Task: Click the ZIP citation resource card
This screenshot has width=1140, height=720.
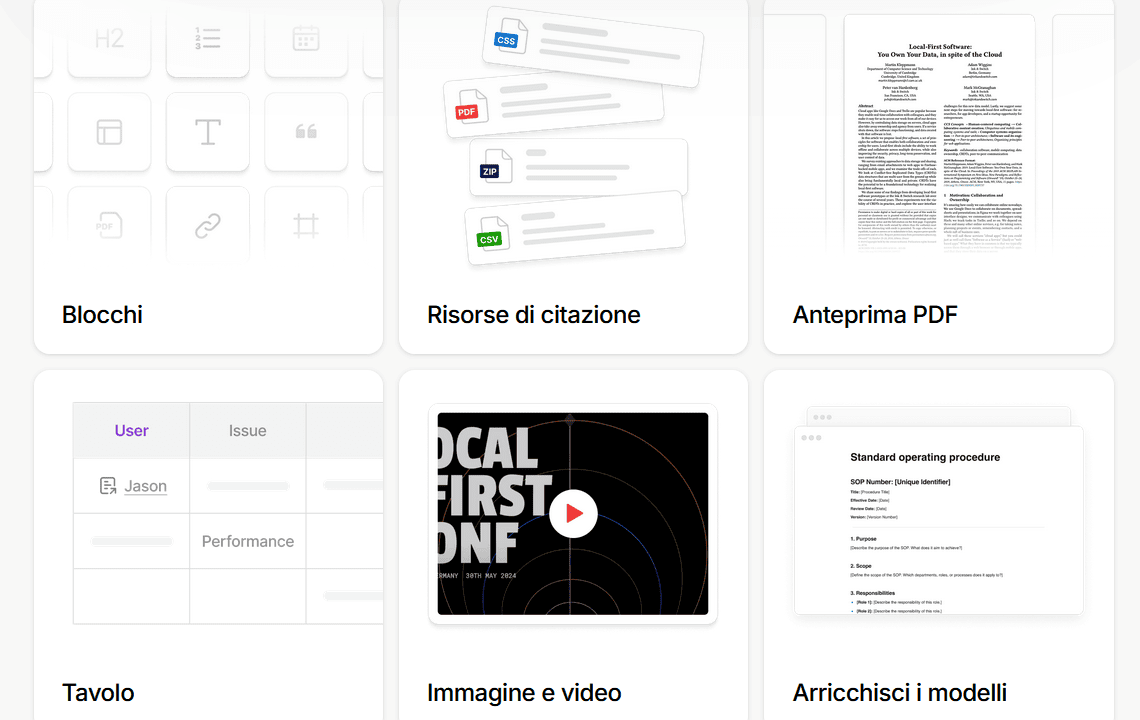Action: 579,167
